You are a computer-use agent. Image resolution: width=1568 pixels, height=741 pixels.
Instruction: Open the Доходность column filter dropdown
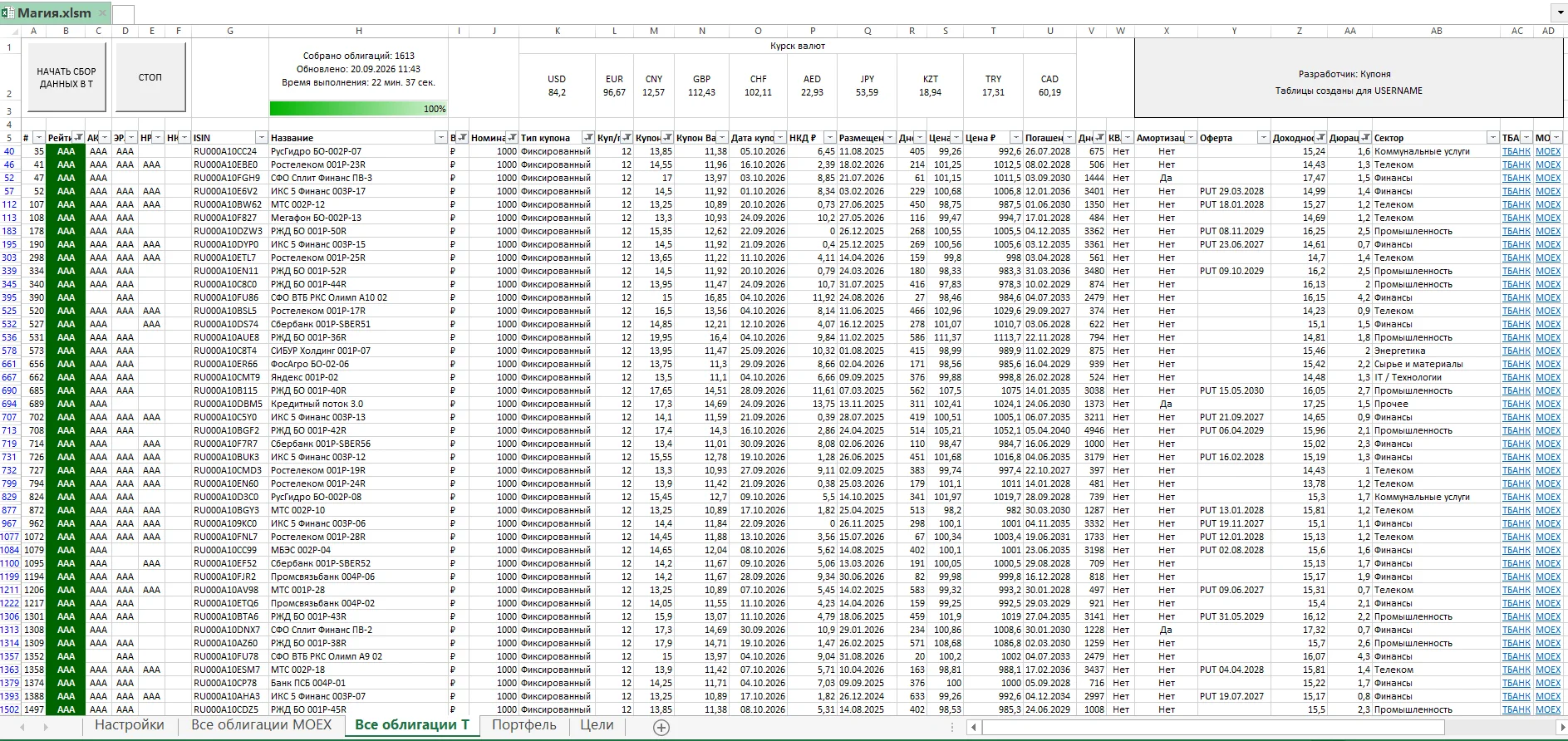tap(1320, 138)
